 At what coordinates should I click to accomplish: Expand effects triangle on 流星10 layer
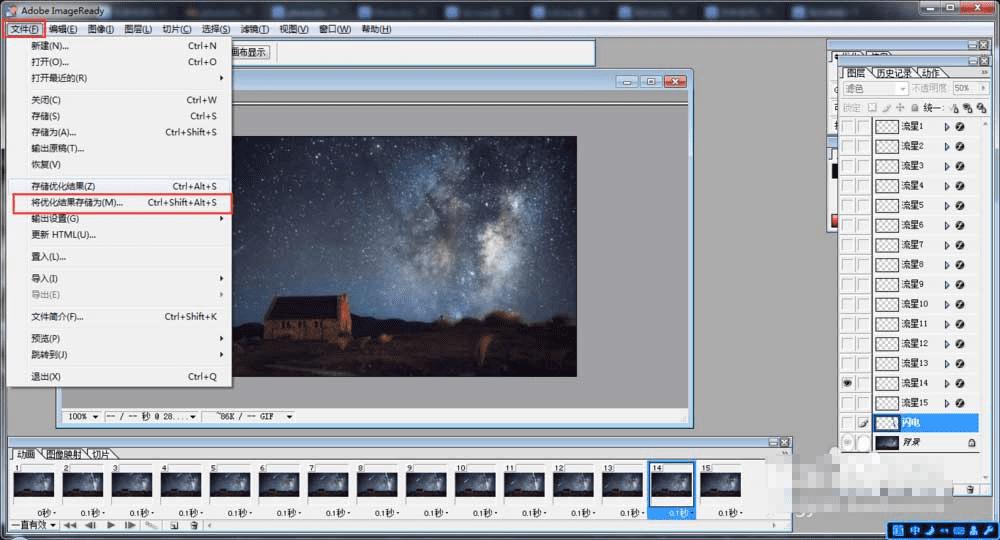(x=947, y=305)
